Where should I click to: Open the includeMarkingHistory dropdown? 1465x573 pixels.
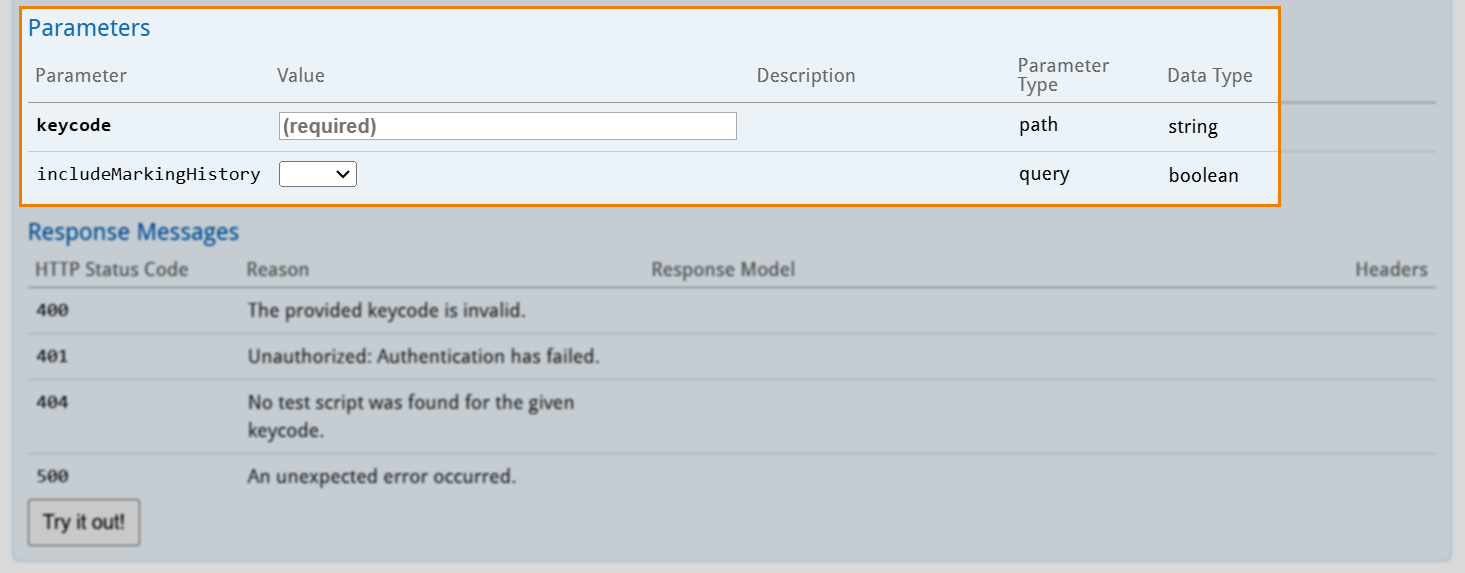pyautogui.click(x=317, y=174)
